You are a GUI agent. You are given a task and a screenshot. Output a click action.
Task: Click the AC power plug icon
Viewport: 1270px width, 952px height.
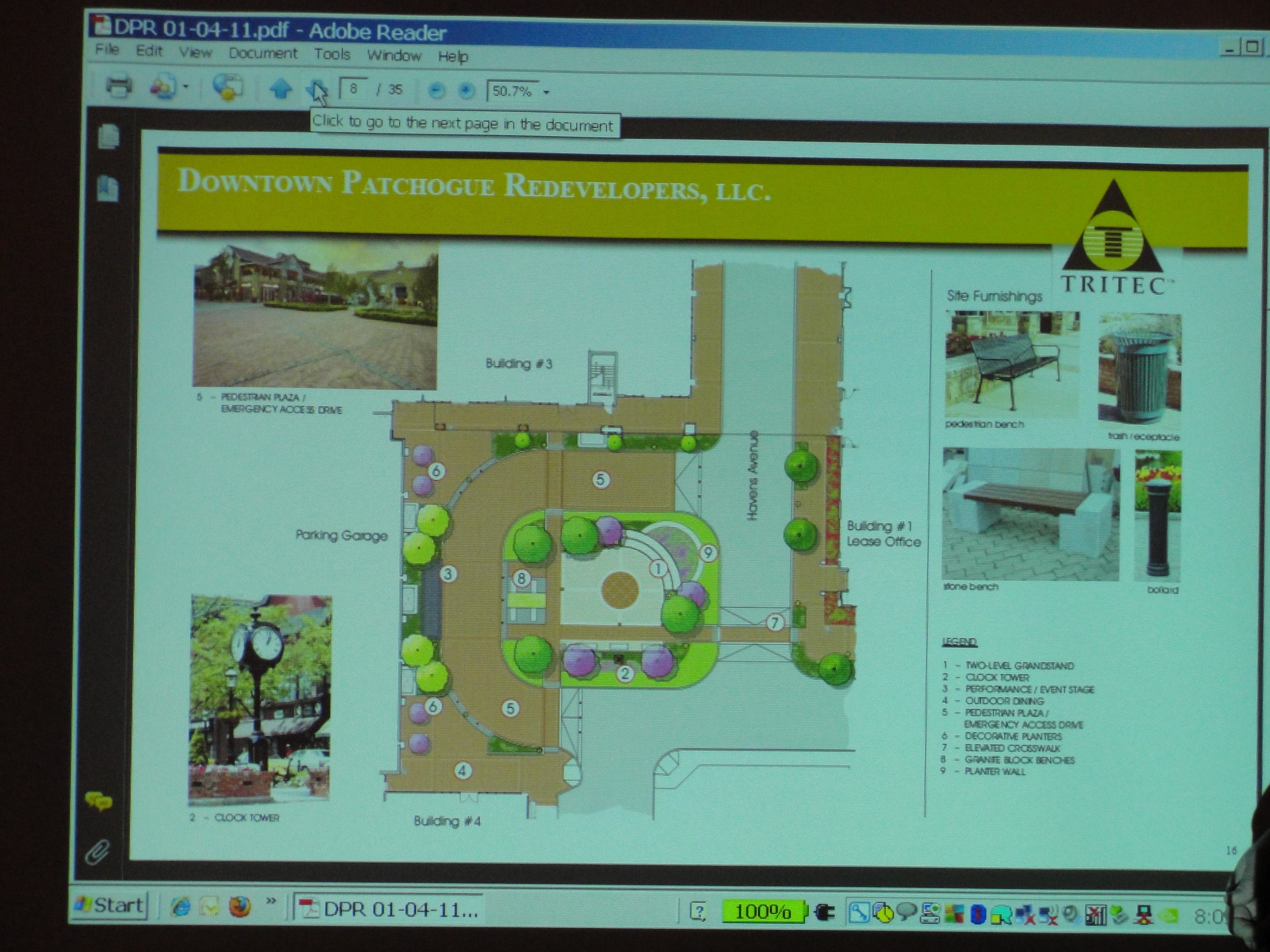tap(824, 912)
